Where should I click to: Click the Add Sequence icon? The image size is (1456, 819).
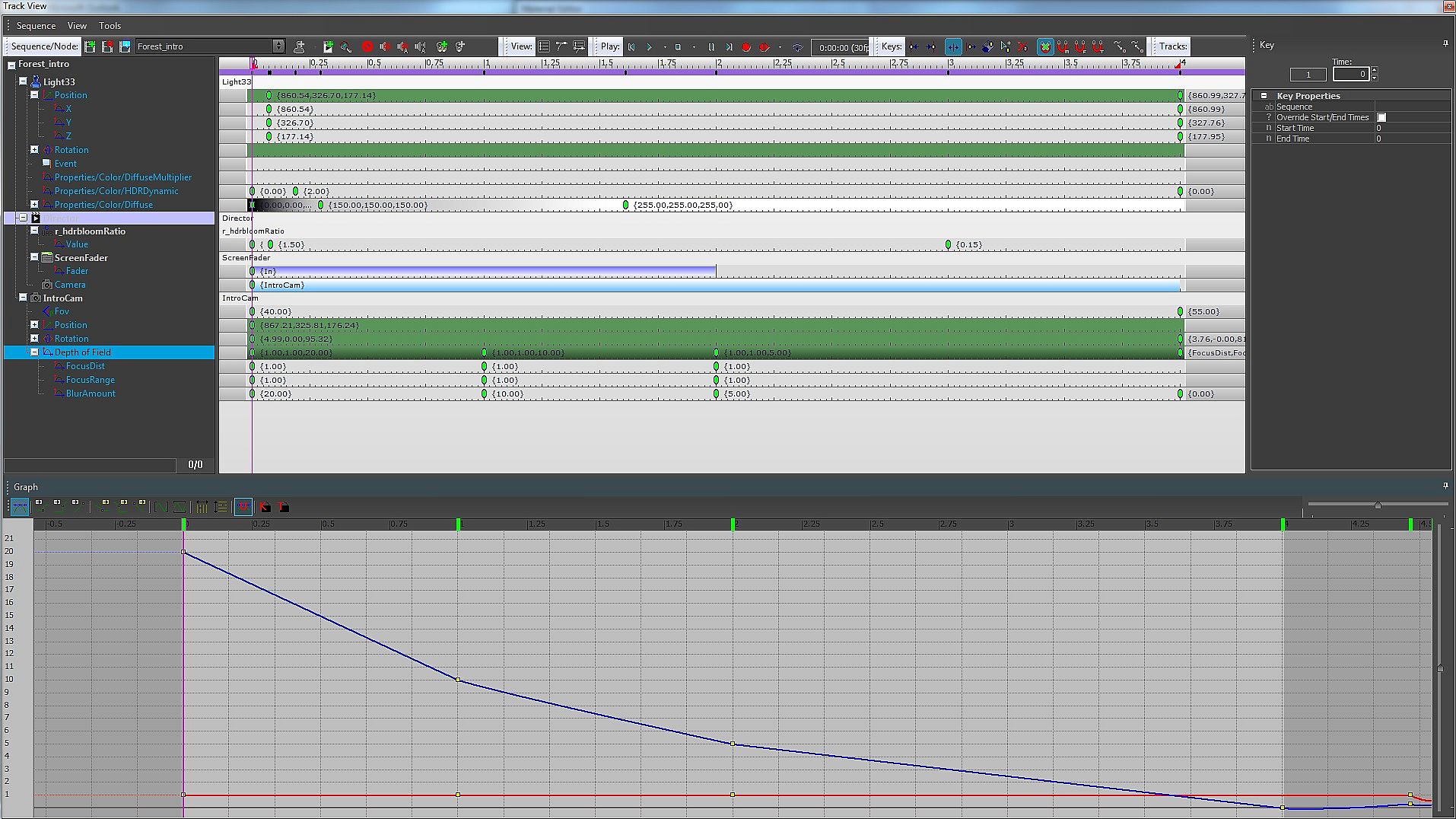pyautogui.click(x=91, y=46)
